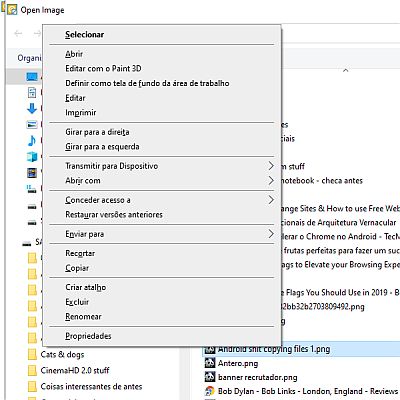The width and height of the screenshot is (400, 400).
Task: Click the Android shit copying files 1.png icon
Action: [210, 349]
